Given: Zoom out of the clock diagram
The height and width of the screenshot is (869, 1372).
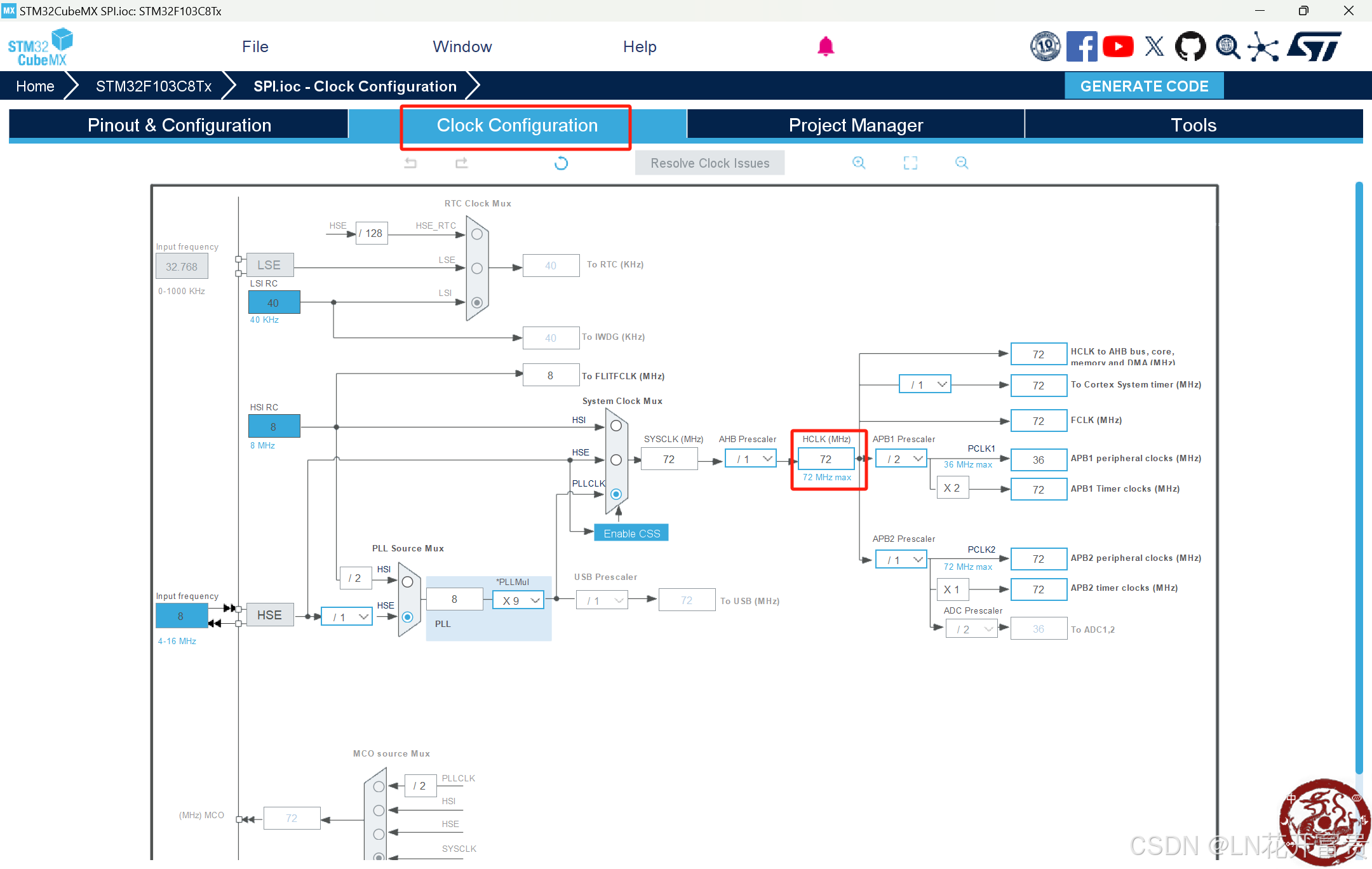Looking at the screenshot, I should (x=962, y=163).
